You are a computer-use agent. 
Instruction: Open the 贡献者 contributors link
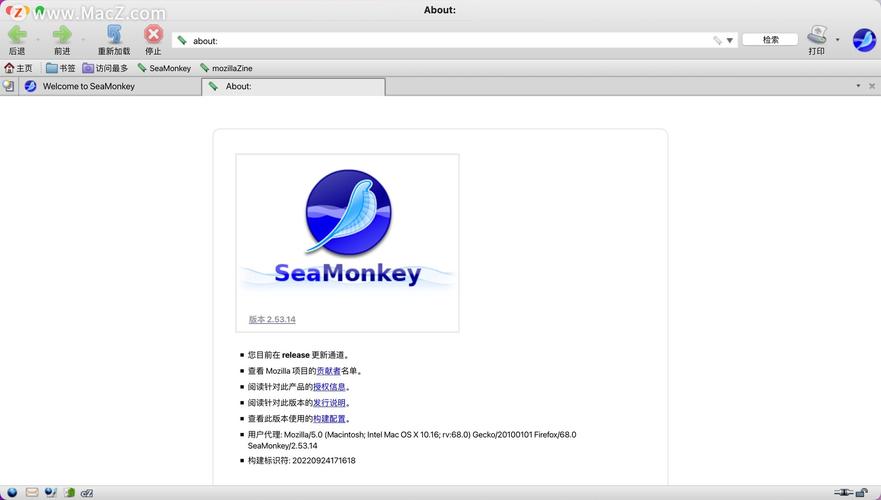point(329,371)
